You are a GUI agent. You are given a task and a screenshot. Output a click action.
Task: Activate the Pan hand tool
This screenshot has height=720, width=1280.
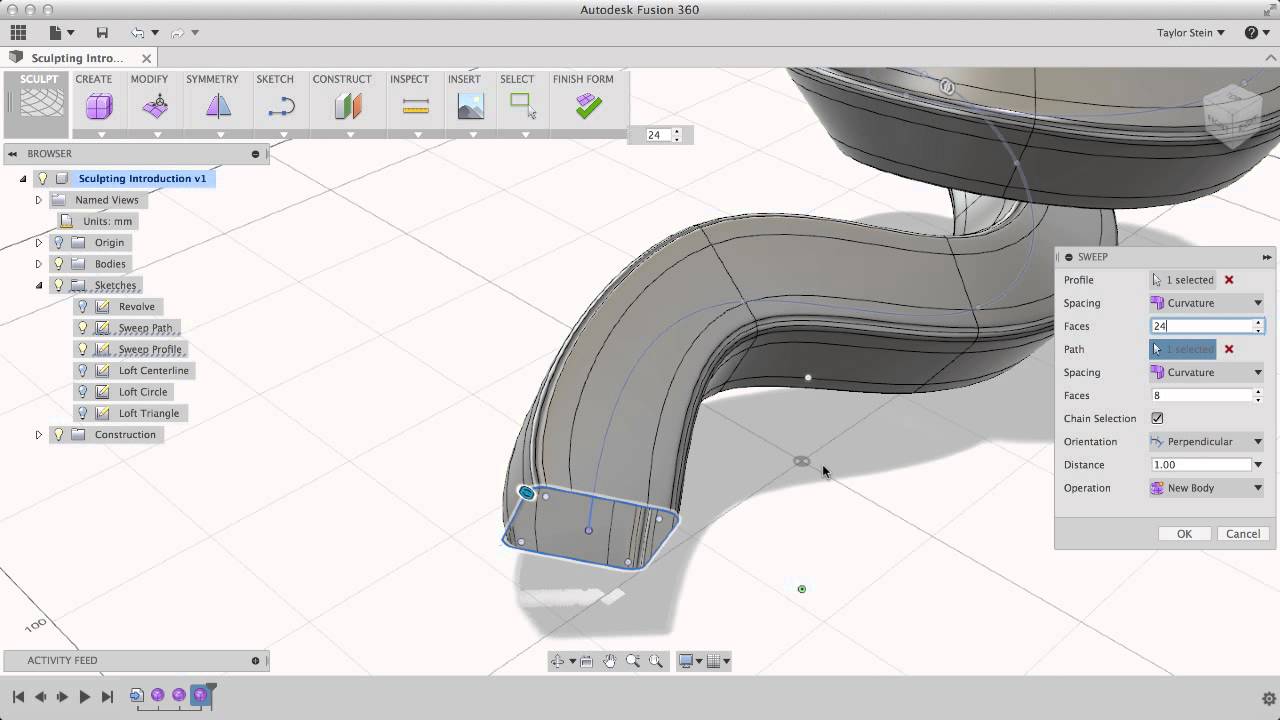(x=610, y=661)
